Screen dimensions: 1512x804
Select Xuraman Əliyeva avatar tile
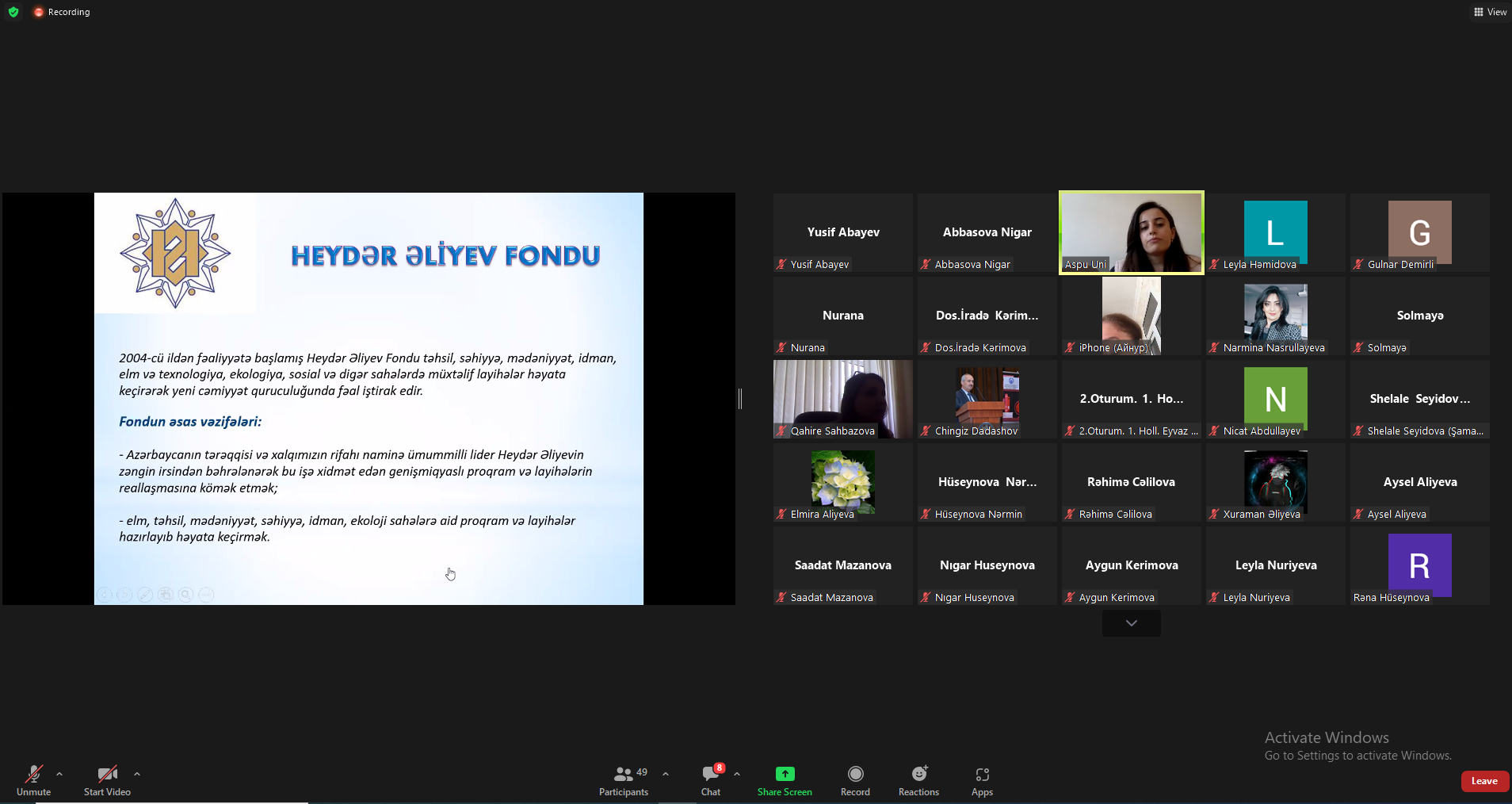pyautogui.click(x=1275, y=482)
